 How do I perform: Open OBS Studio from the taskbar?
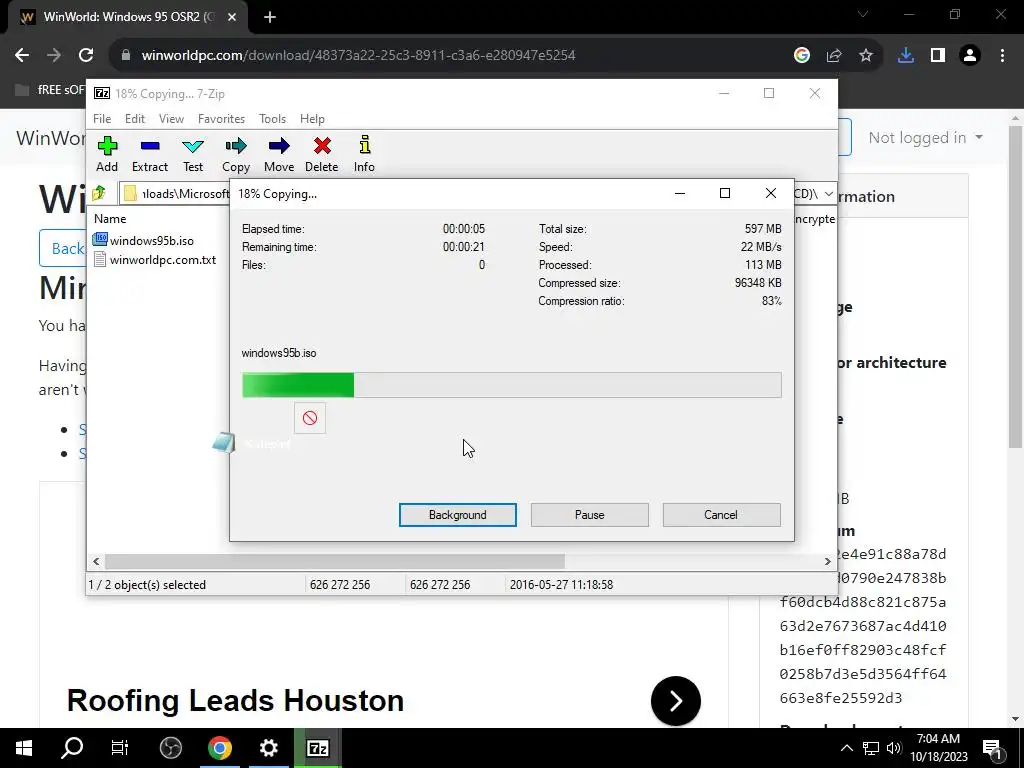pos(170,748)
